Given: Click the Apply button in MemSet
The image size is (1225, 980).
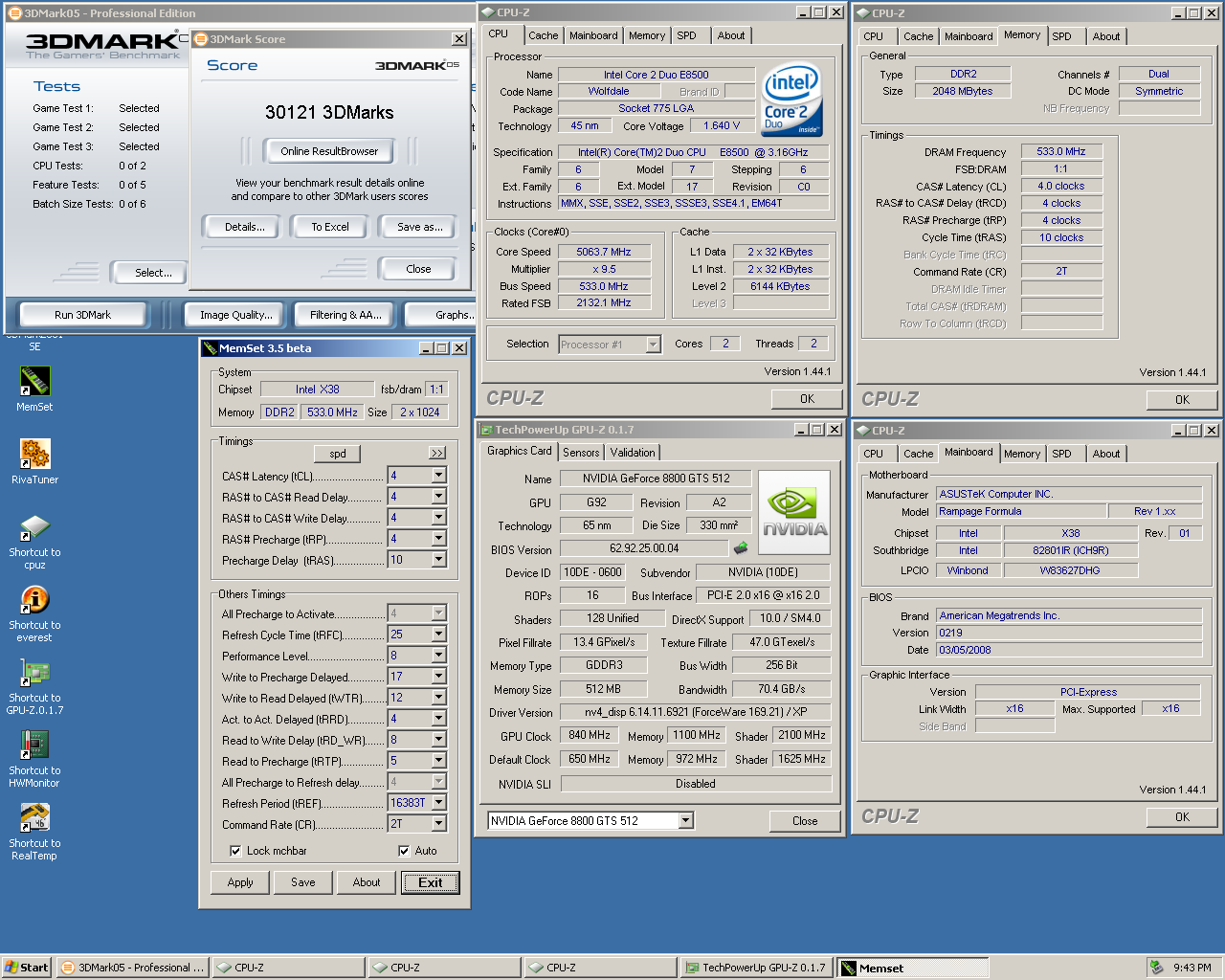Looking at the screenshot, I should 240,882.
